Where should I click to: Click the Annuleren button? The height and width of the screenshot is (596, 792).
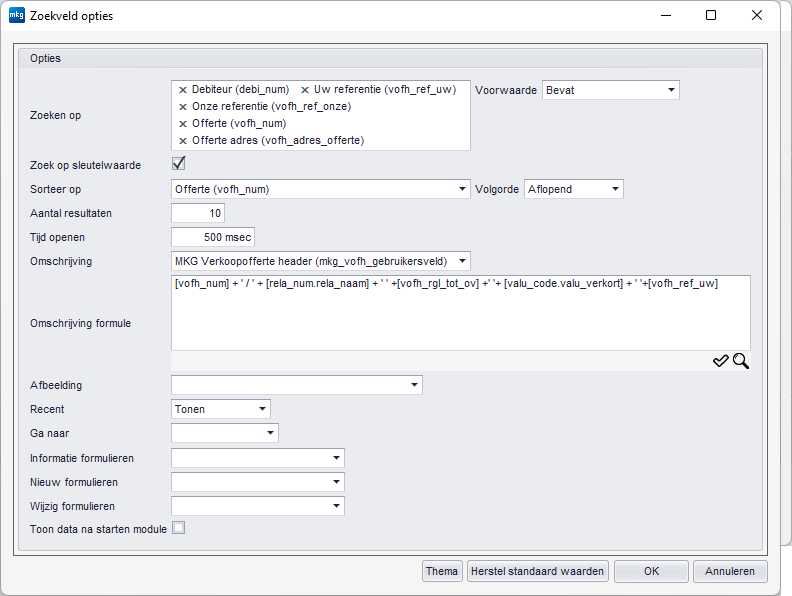[730, 571]
